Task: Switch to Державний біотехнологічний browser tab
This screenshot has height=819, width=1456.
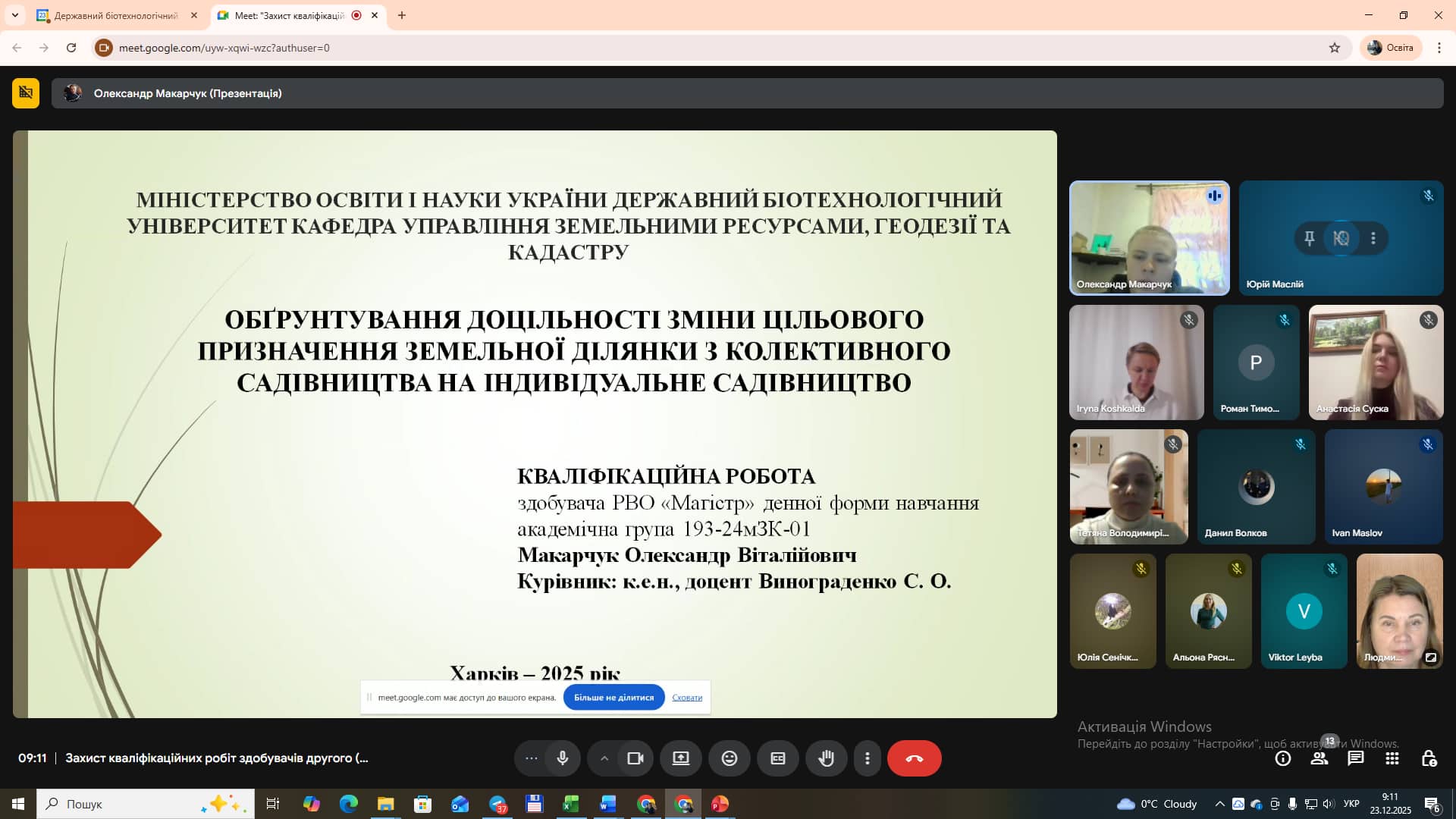Action: pos(115,15)
